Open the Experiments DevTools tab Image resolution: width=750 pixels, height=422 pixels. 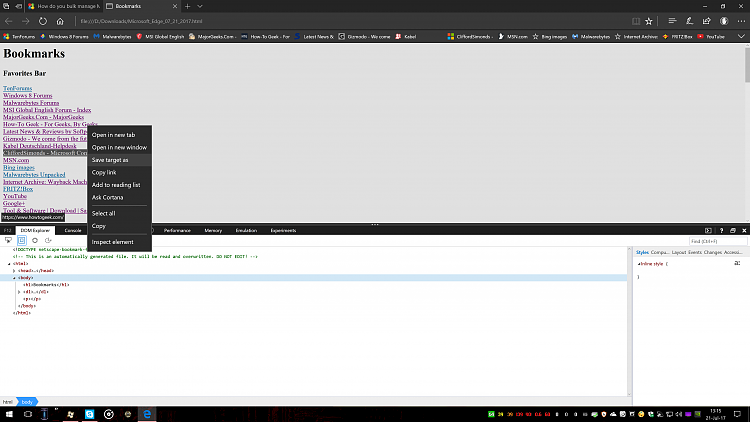click(x=283, y=231)
